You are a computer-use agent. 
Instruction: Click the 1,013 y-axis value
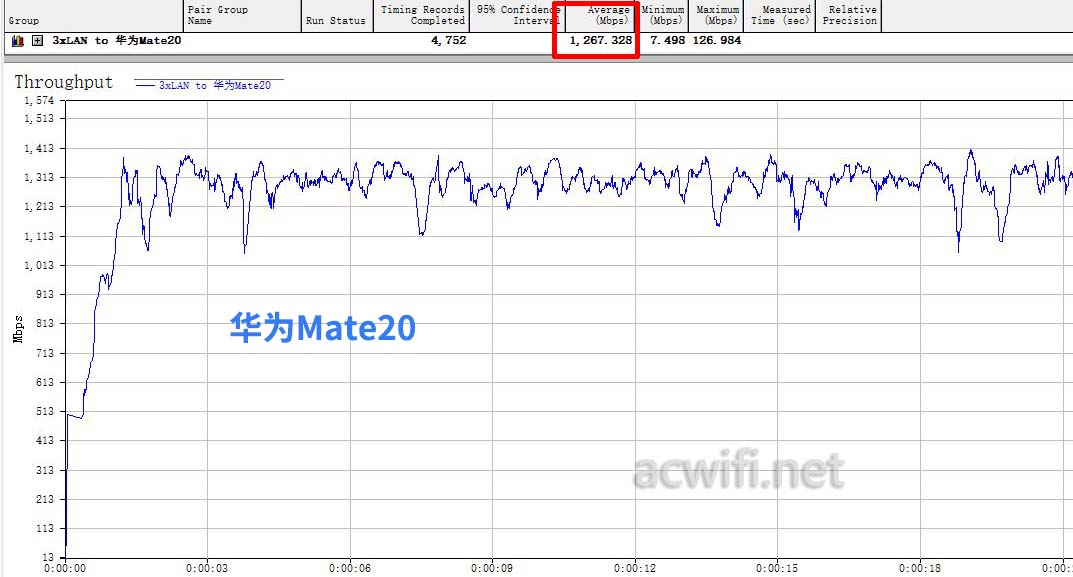39,266
